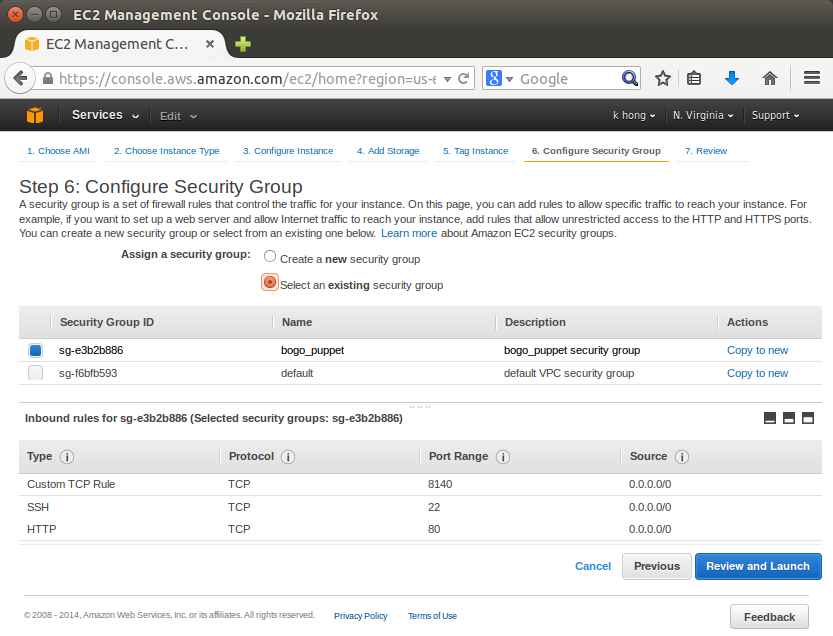Click the Security Group ID column header
Viewport: 833px width, 636px height.
pyautogui.click(x=107, y=322)
